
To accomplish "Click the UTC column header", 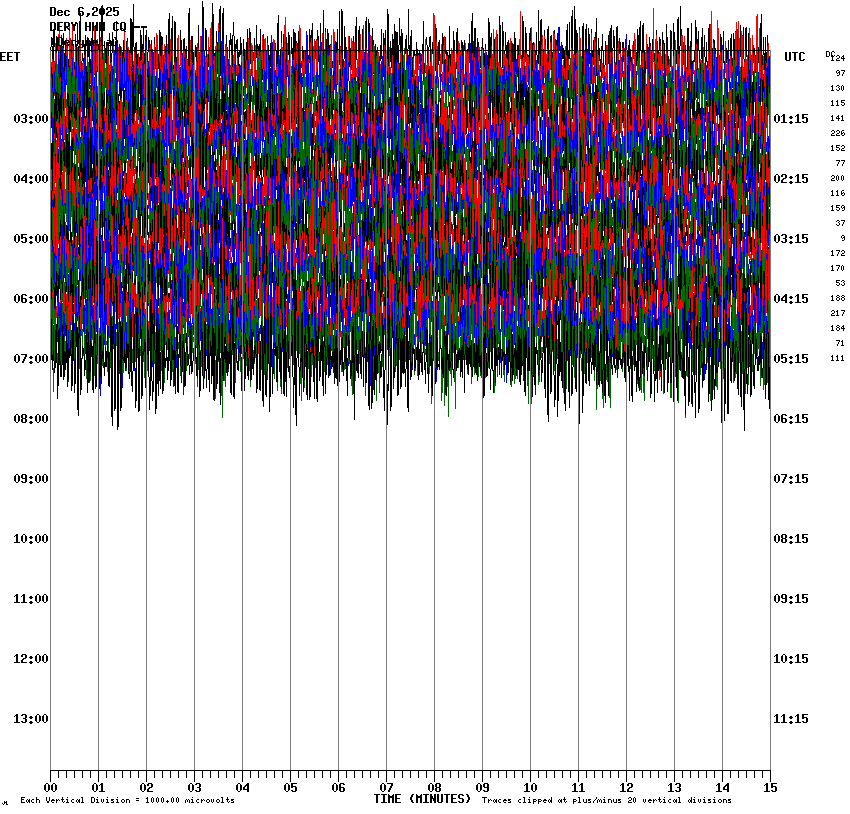I will click(x=794, y=57).
